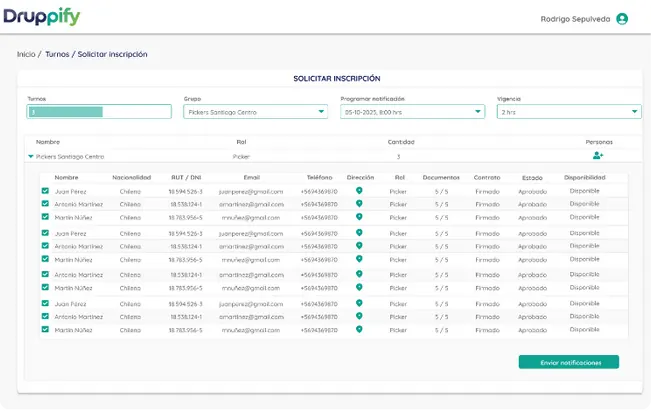Click the Dirección column header
651x411 pixels.
pos(360,178)
